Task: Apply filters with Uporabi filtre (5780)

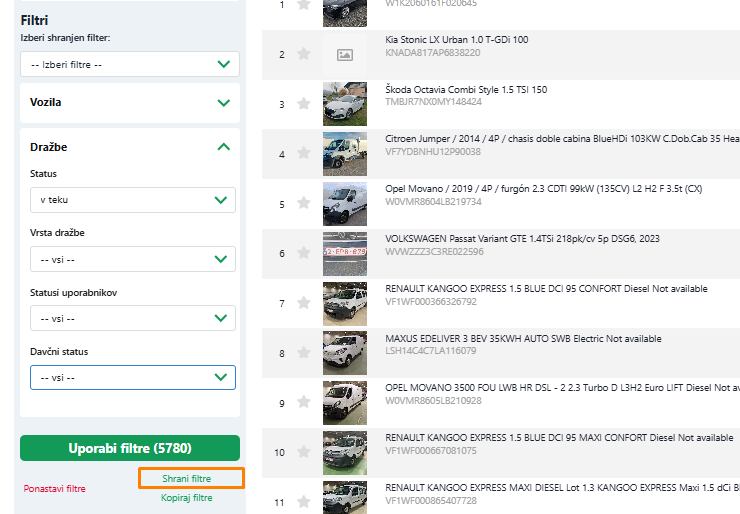Action: click(x=130, y=448)
